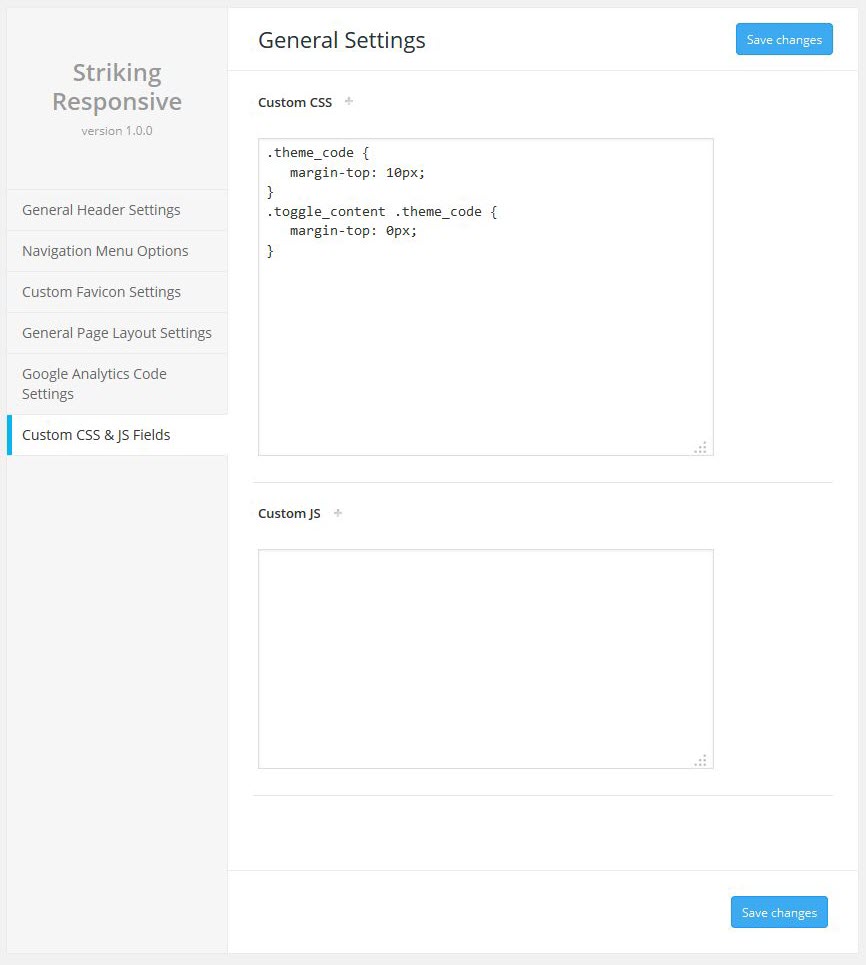Open General Page Layout Settings
This screenshot has width=866, height=965.
[x=117, y=332]
